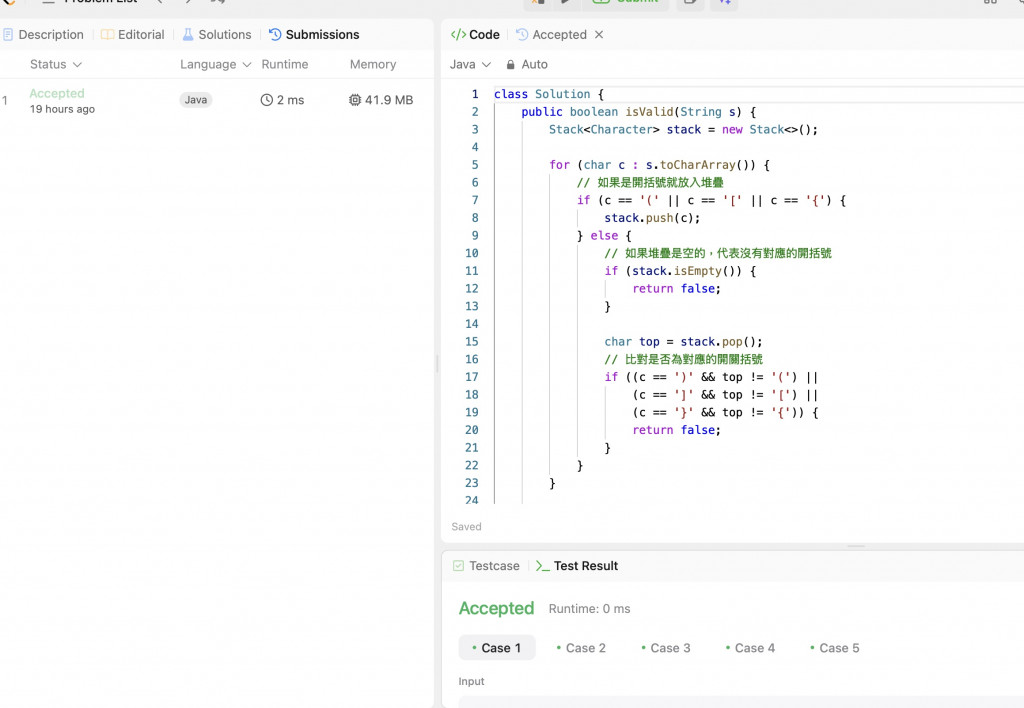Open the Description tab

(43, 35)
